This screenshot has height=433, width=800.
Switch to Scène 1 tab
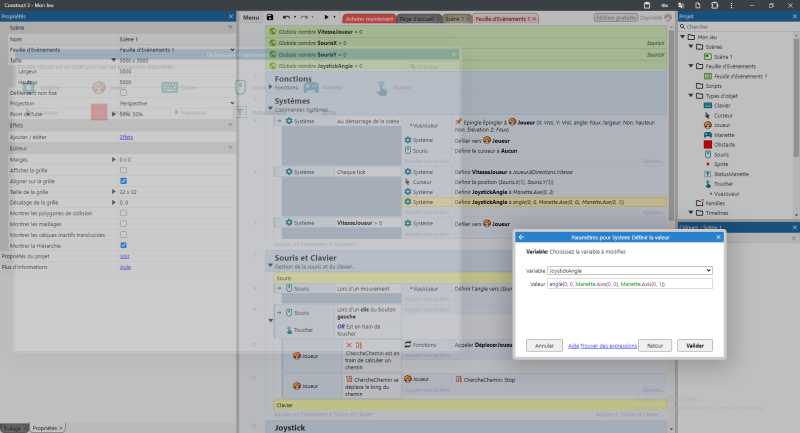(x=454, y=19)
